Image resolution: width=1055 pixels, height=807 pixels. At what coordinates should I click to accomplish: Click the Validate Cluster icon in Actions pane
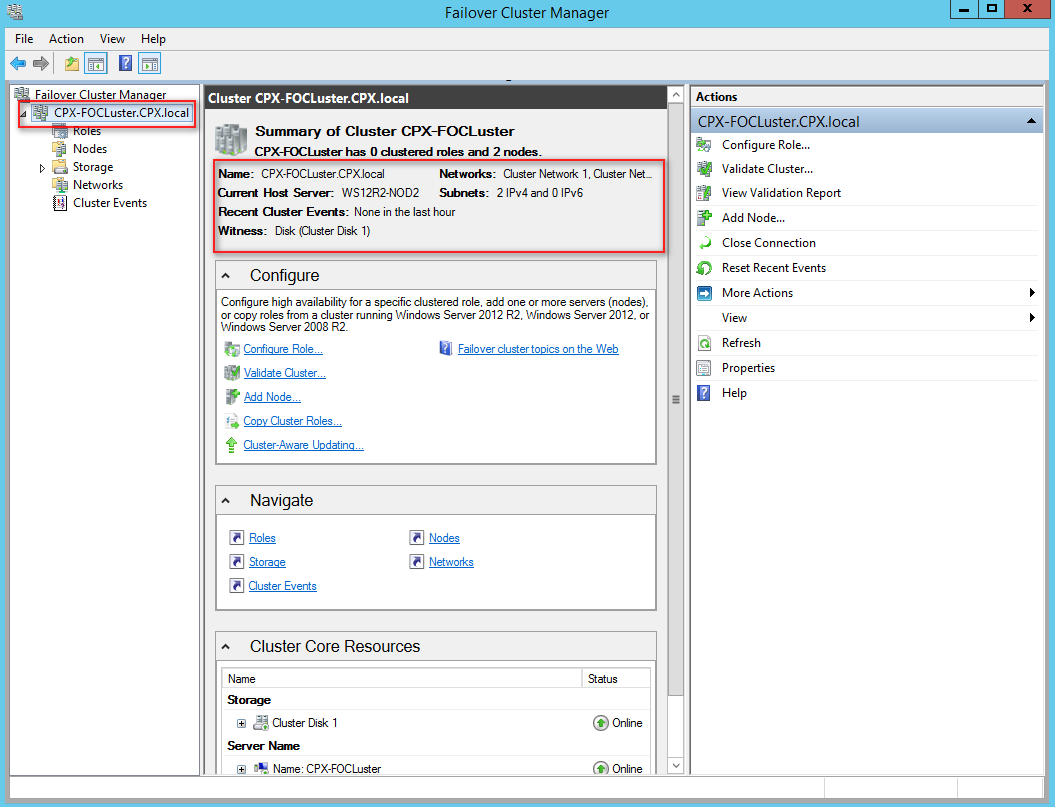coord(704,169)
